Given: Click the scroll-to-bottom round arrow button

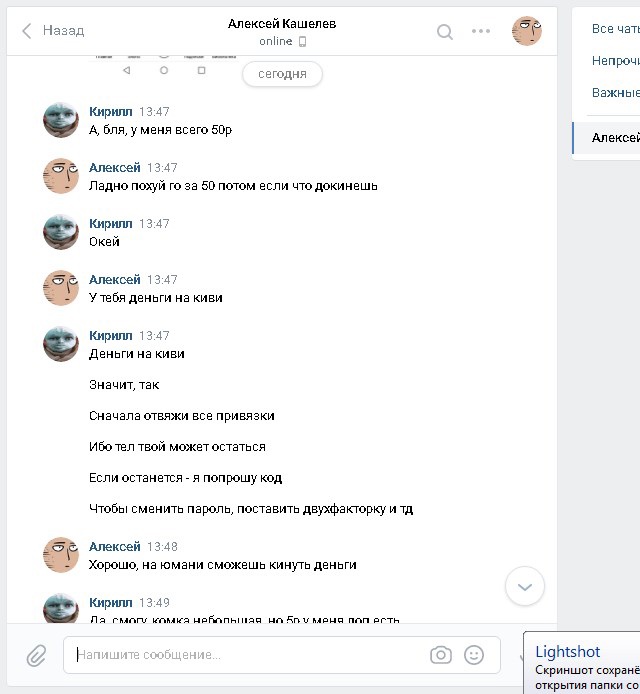Looking at the screenshot, I should tap(525, 586).
